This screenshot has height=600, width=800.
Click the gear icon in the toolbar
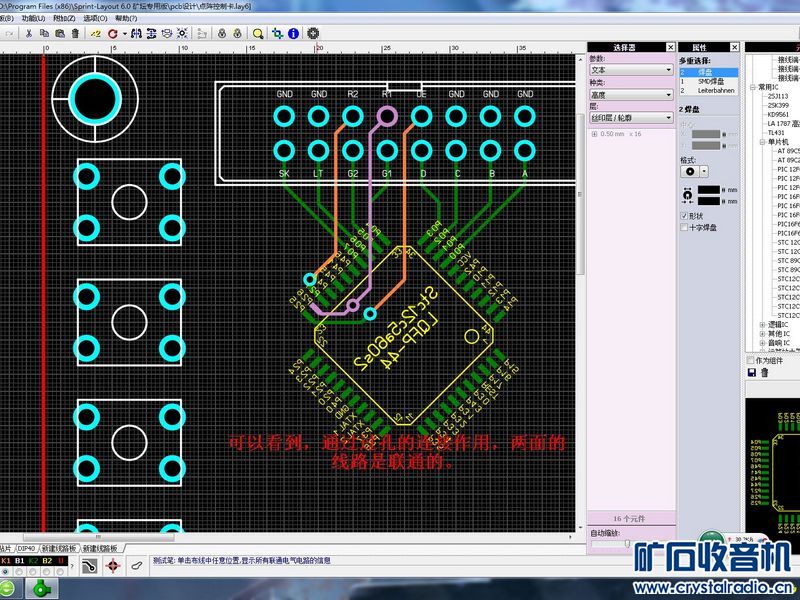coord(314,33)
